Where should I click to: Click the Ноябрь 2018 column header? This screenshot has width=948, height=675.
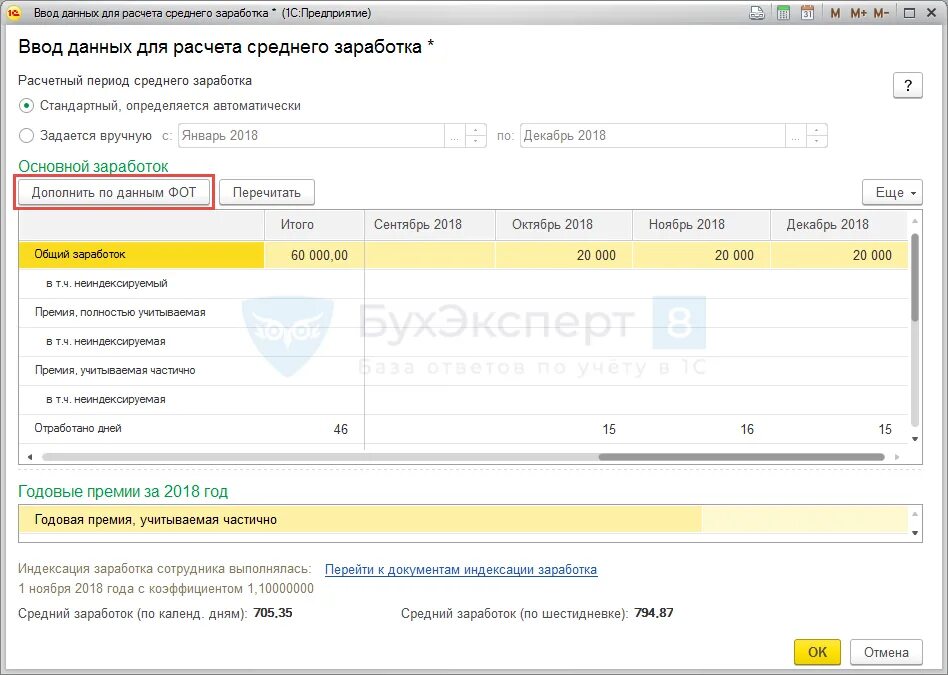tap(701, 224)
